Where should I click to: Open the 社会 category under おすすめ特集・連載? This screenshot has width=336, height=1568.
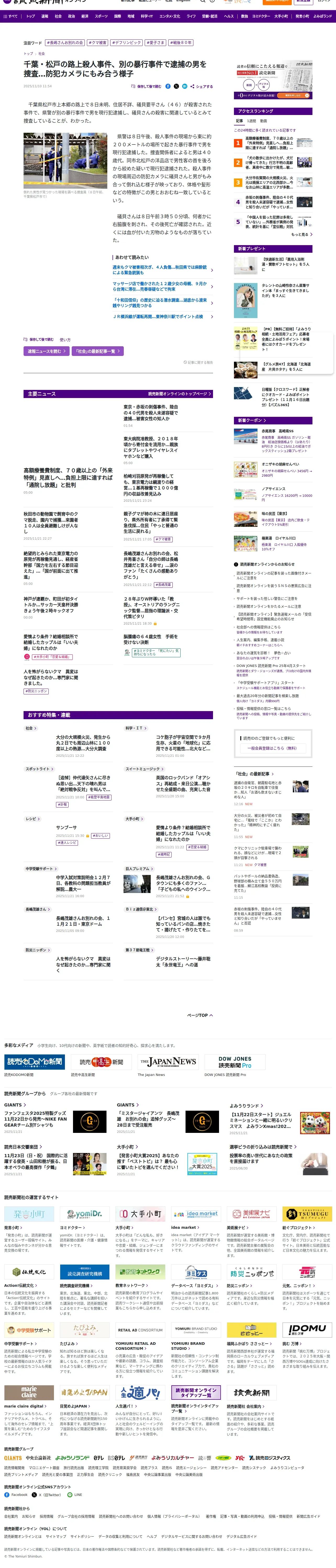(31, 728)
